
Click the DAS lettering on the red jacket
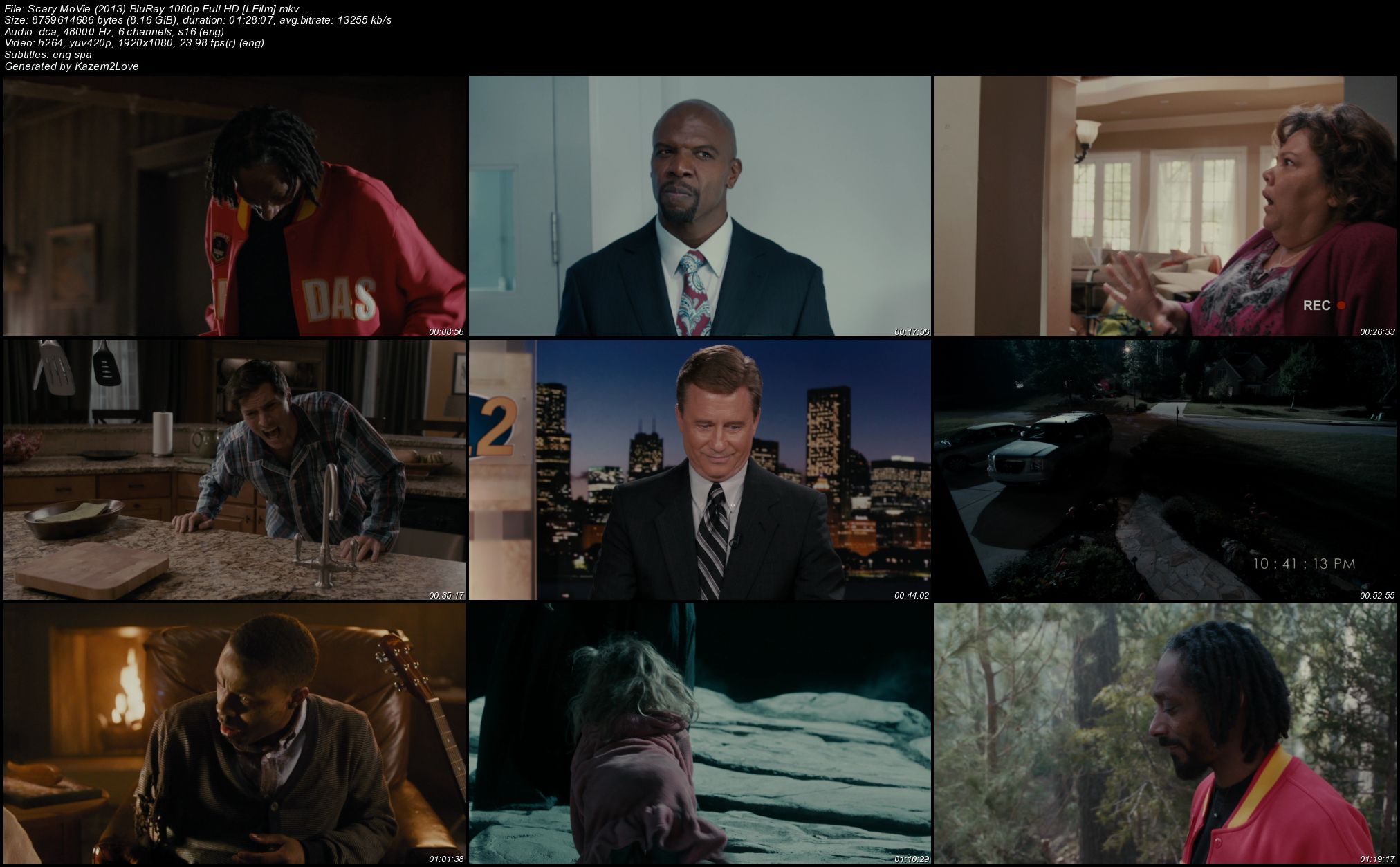point(339,299)
